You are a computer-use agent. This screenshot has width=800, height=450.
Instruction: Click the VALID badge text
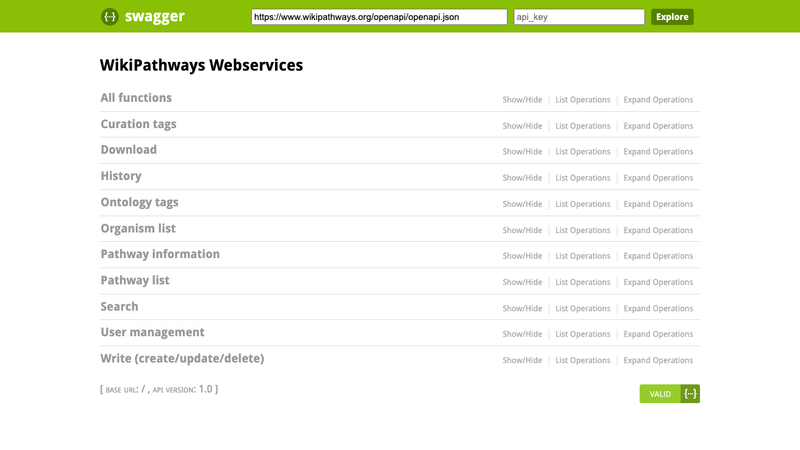(660, 394)
